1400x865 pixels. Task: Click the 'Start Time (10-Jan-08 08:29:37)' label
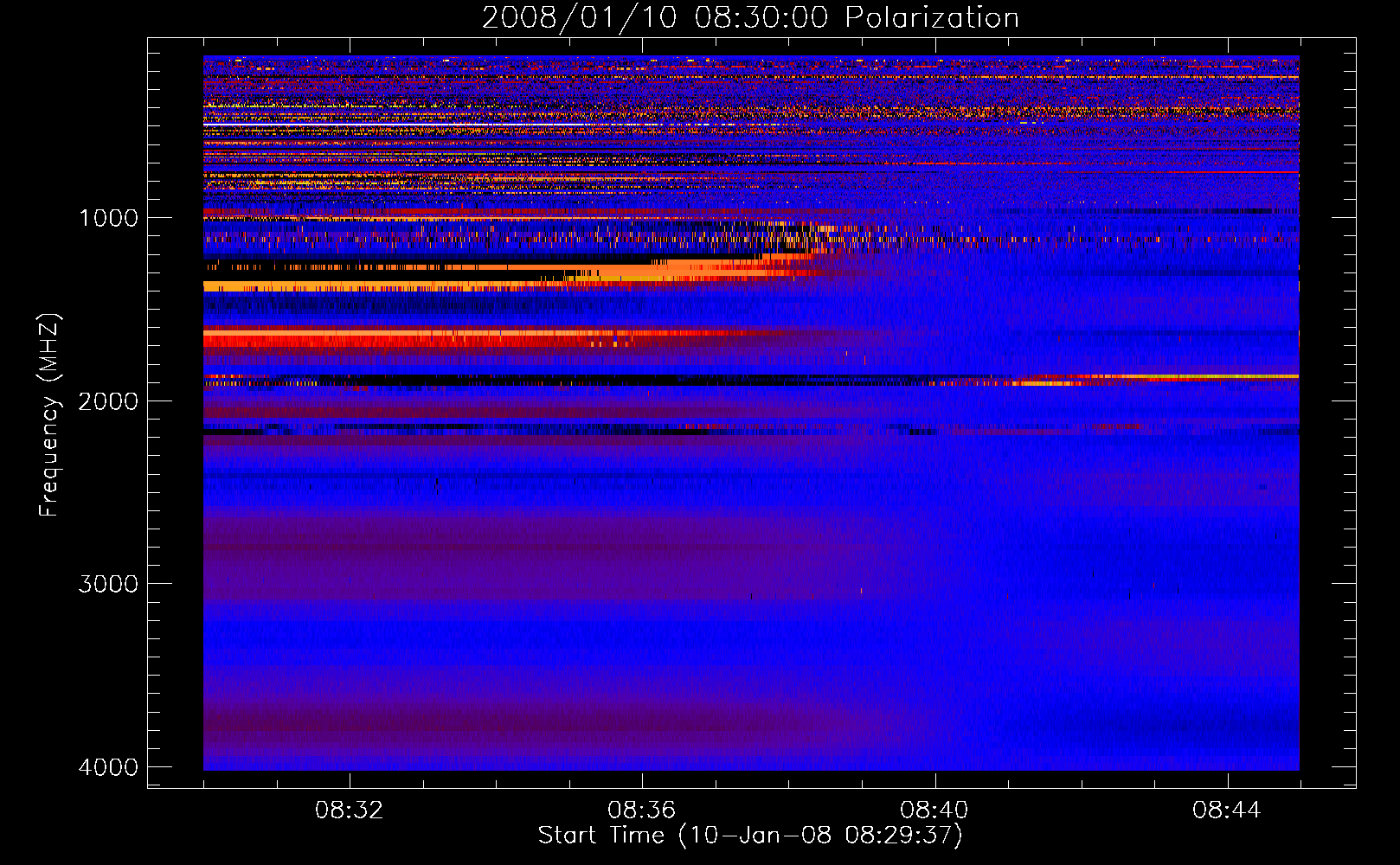click(750, 836)
